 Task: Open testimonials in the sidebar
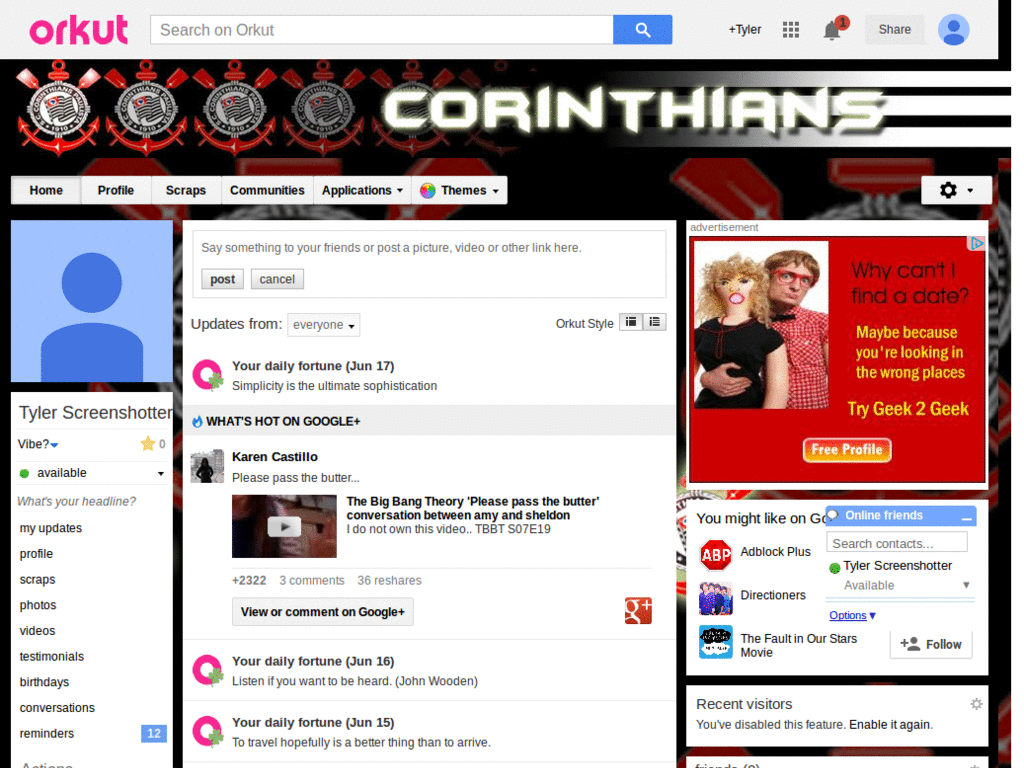[52, 656]
